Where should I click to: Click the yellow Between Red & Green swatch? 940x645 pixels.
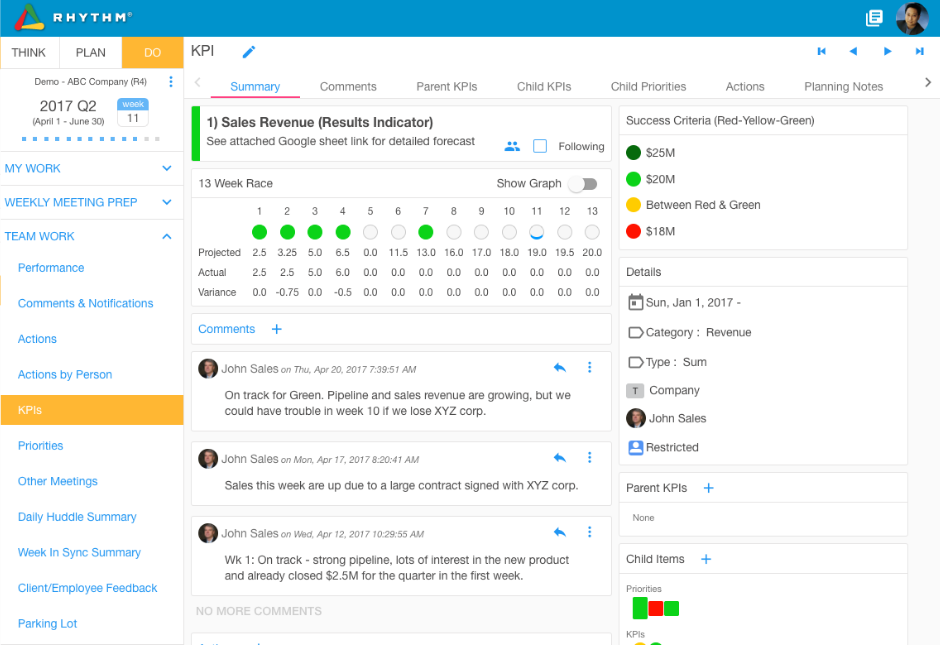tap(634, 205)
